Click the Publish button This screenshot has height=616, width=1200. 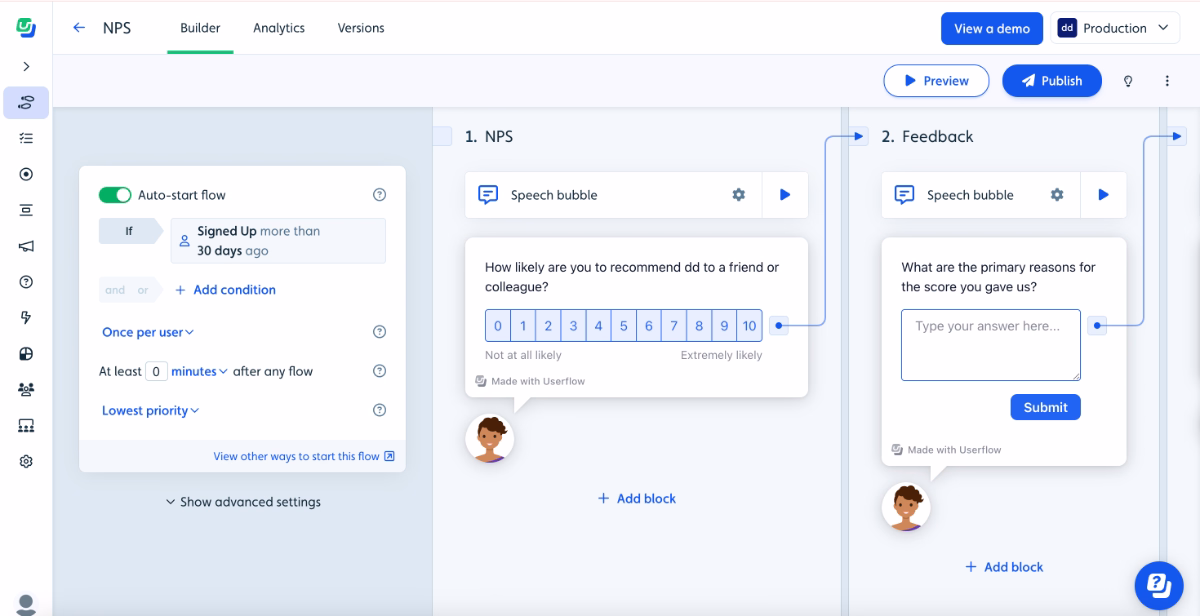click(x=1052, y=81)
